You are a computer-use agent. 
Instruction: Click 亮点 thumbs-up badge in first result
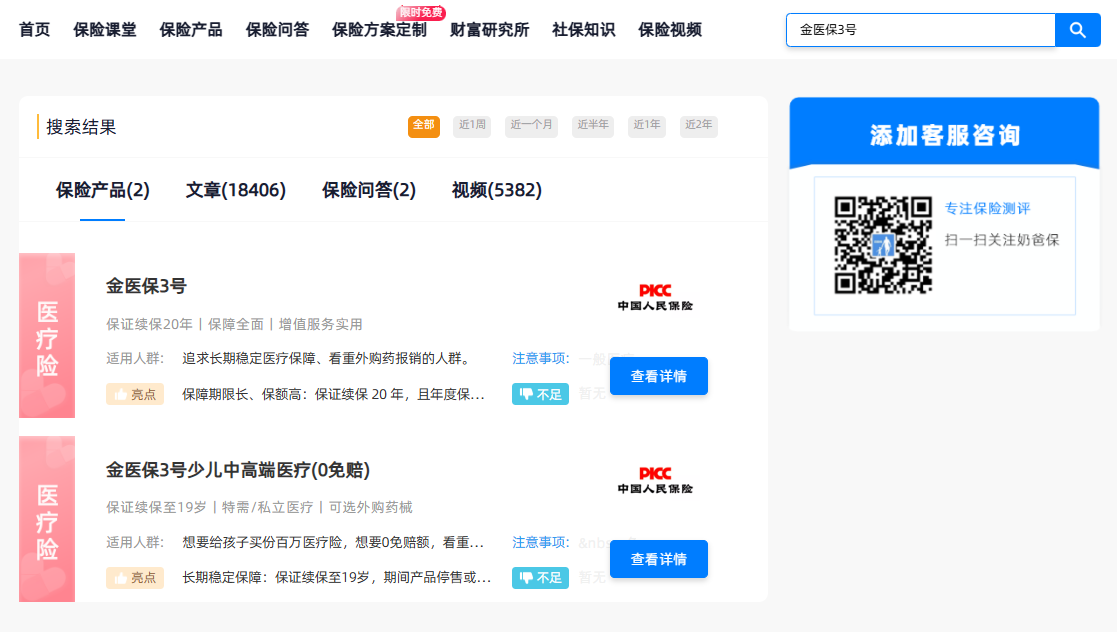(x=135, y=394)
